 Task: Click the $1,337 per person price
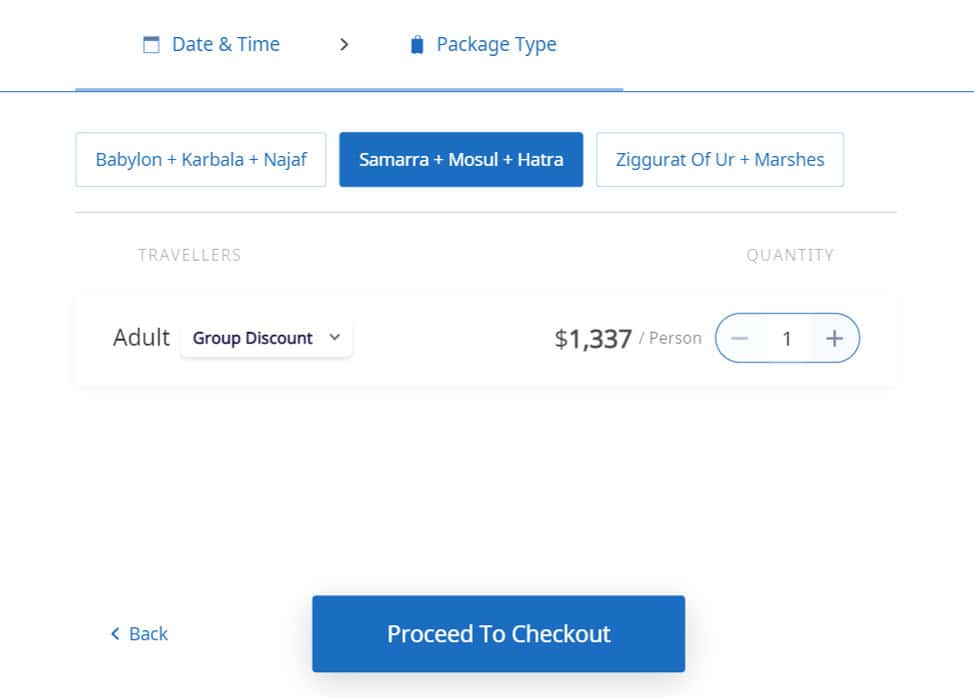click(593, 339)
